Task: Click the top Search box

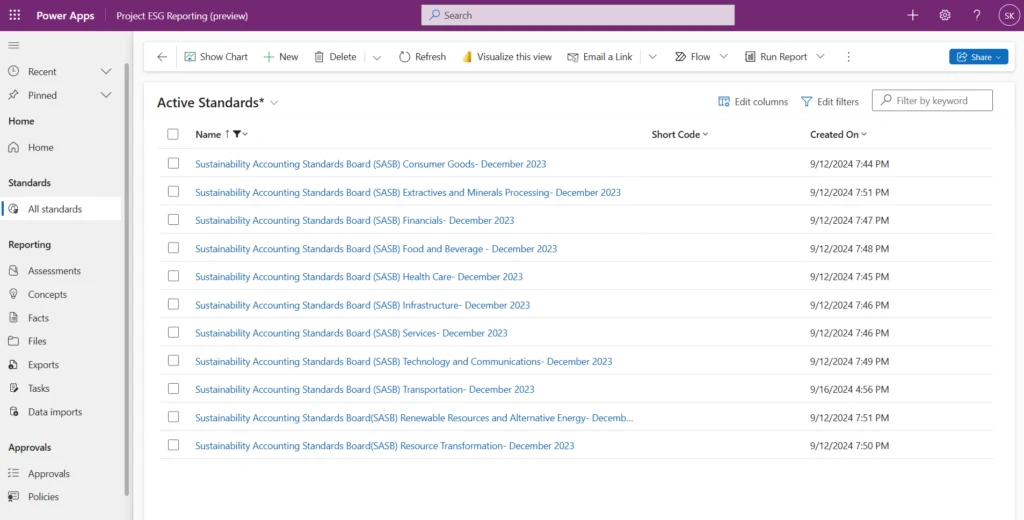Action: [577, 15]
